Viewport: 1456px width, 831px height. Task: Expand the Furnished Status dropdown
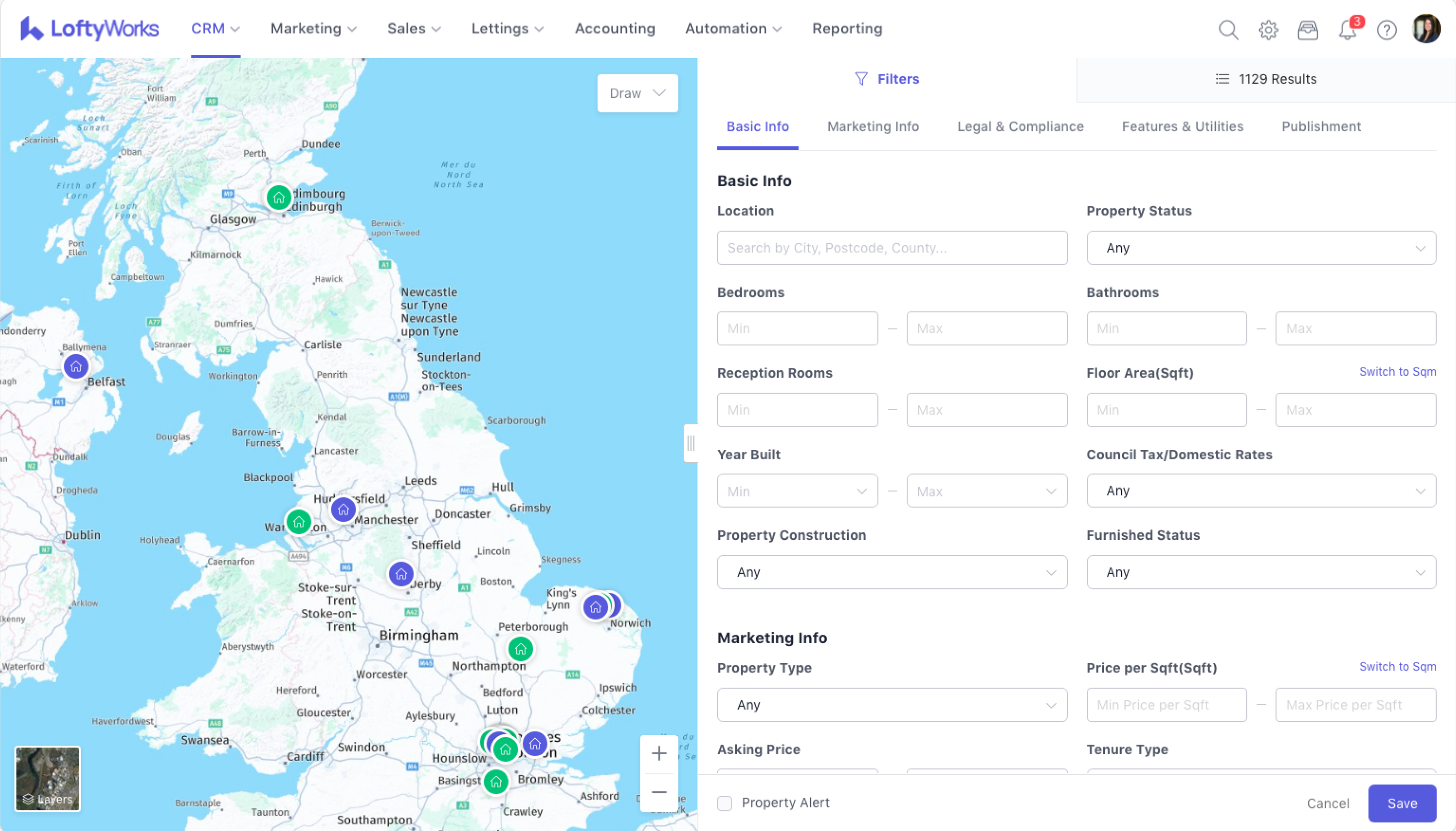[1261, 572]
